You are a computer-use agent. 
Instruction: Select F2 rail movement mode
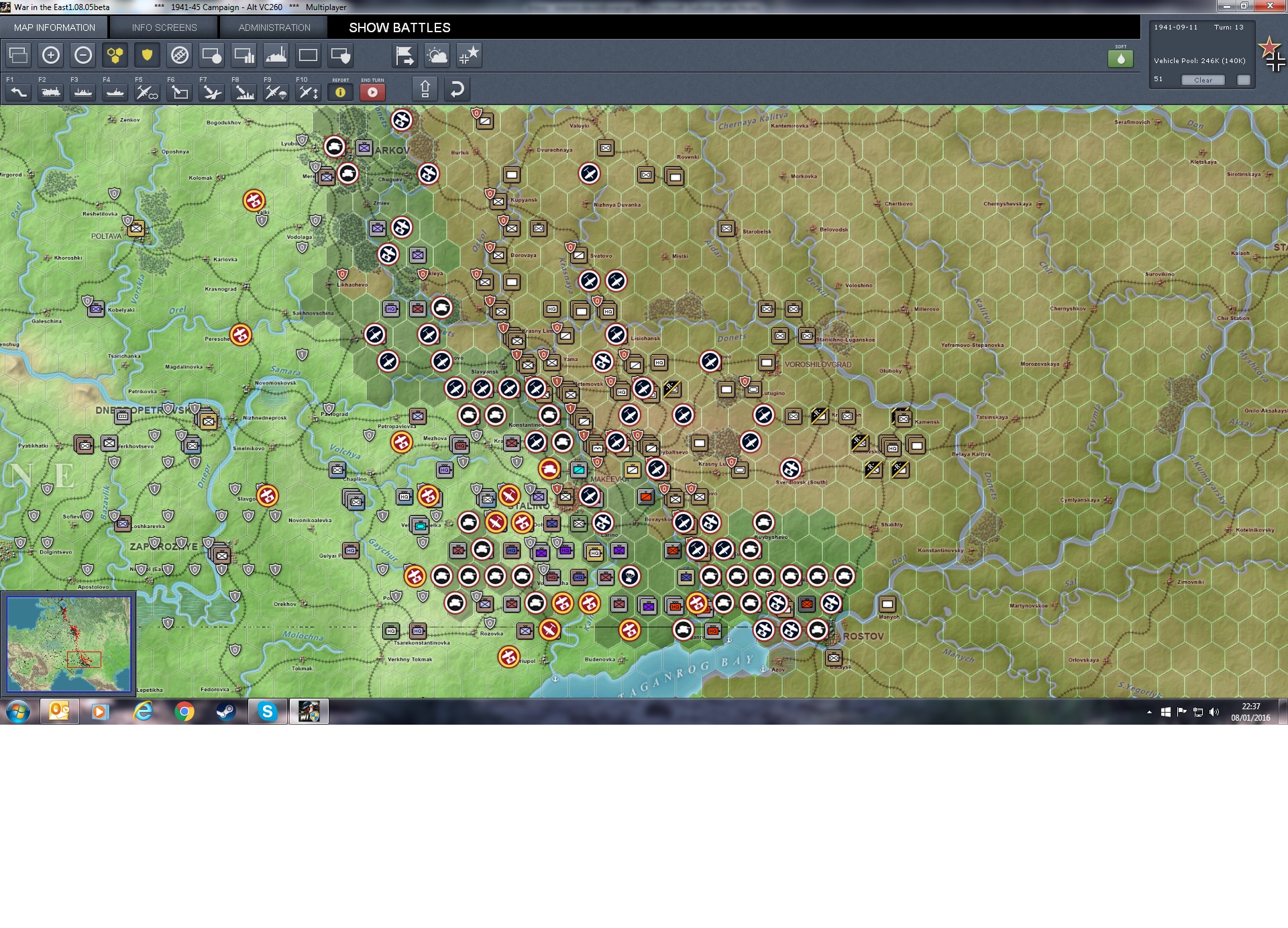(x=51, y=92)
